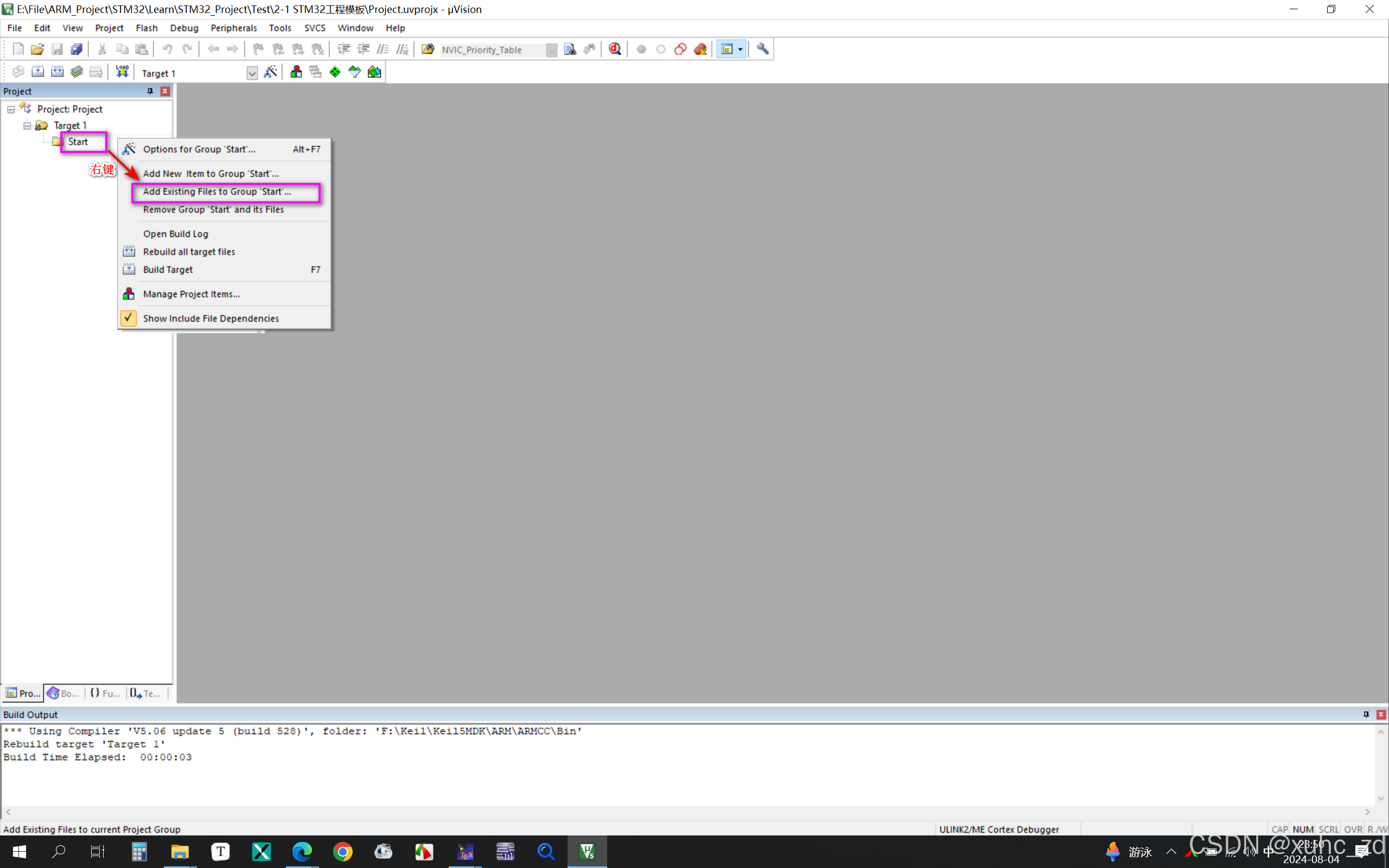Select the Start group in project tree
The width and height of the screenshot is (1389, 868).
pyautogui.click(x=78, y=142)
